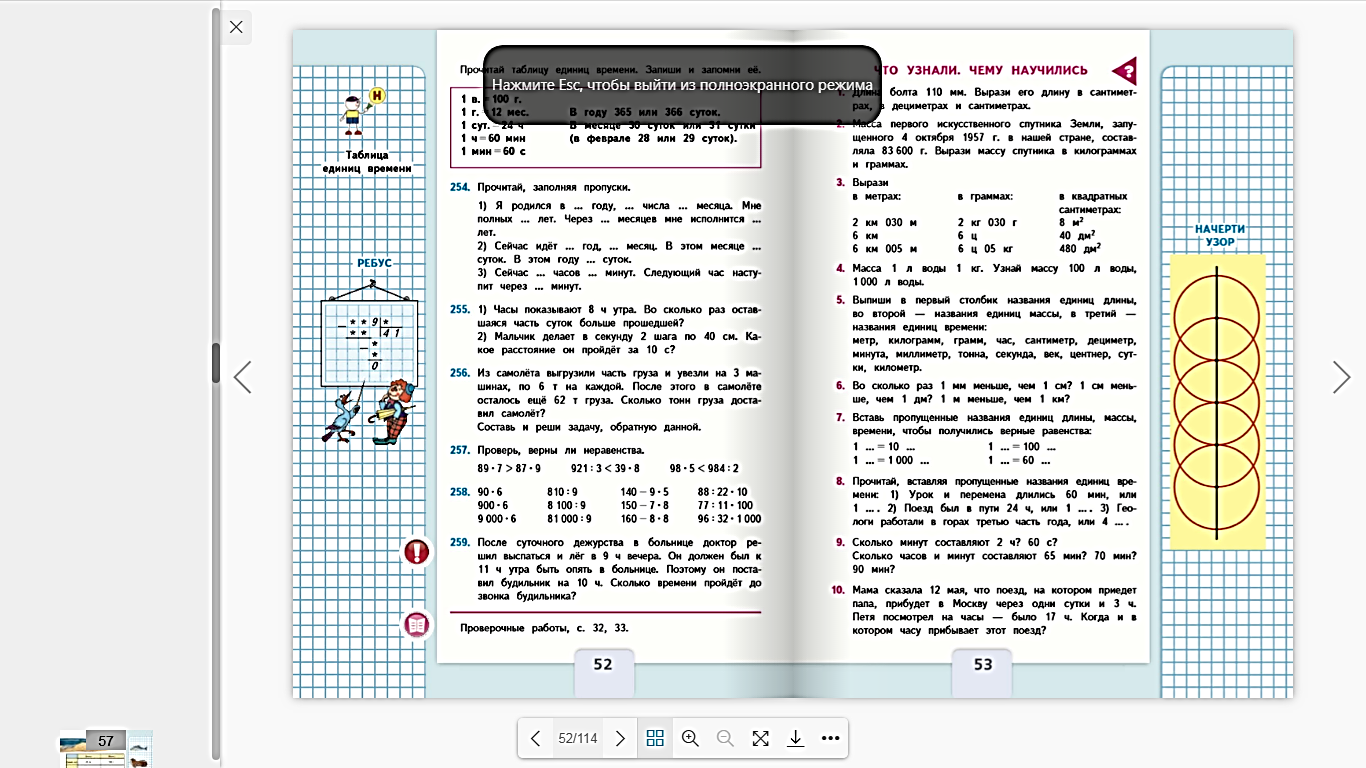Zoom in using the magnifier plus icon

coord(690,739)
